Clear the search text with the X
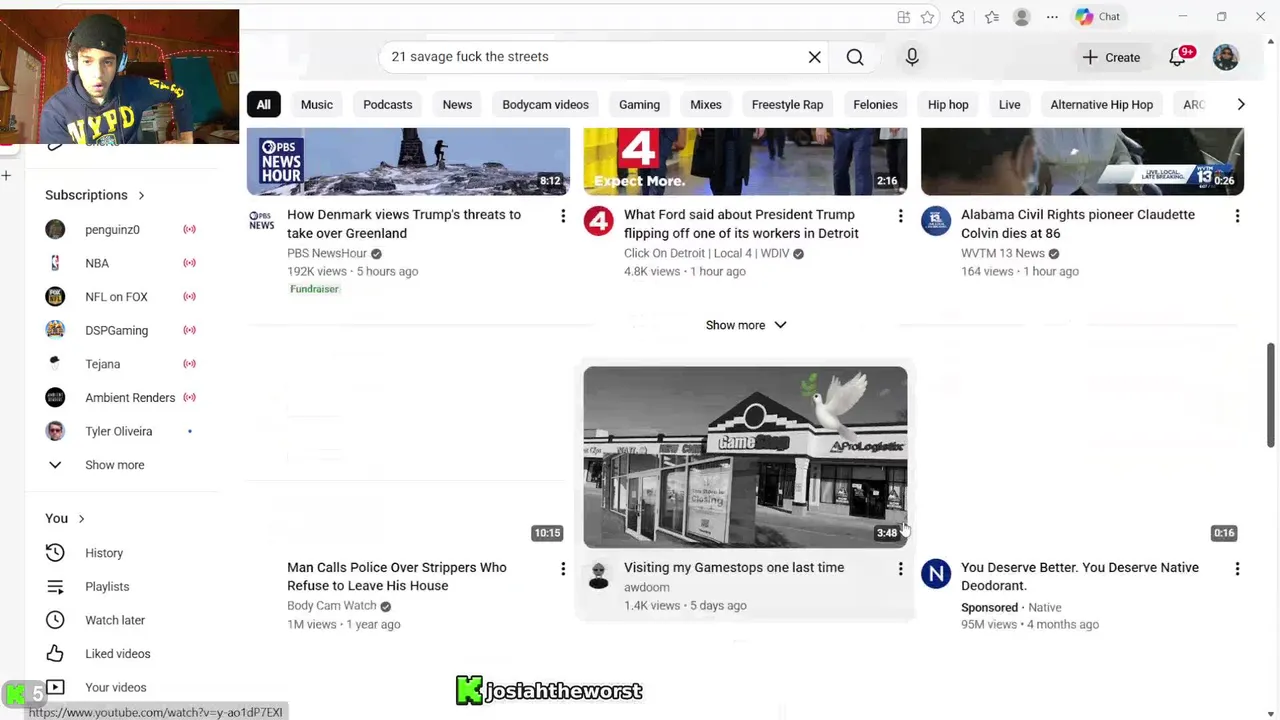The width and height of the screenshot is (1280, 720). tap(815, 57)
